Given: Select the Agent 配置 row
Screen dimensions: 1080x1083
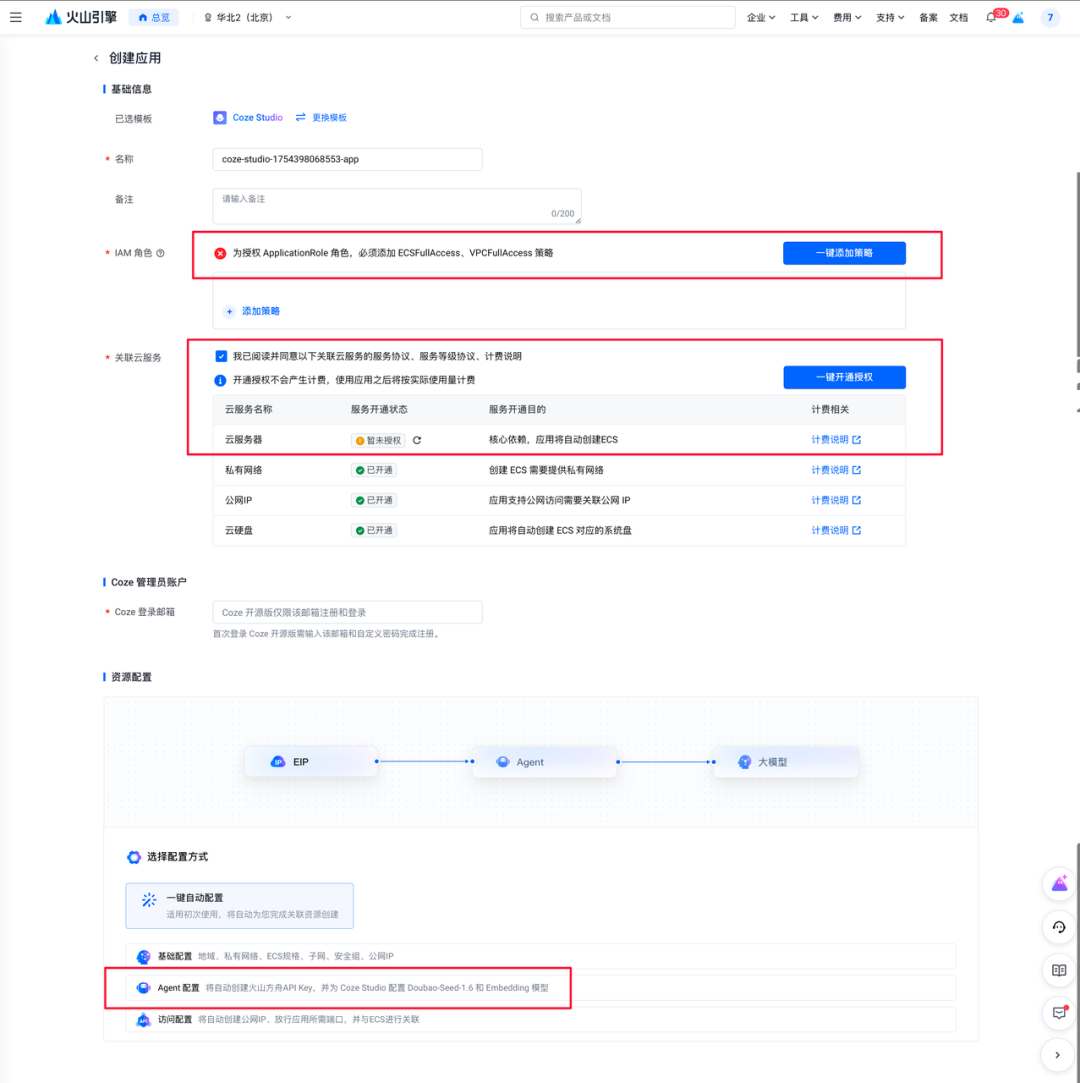Looking at the screenshot, I should coord(541,988).
